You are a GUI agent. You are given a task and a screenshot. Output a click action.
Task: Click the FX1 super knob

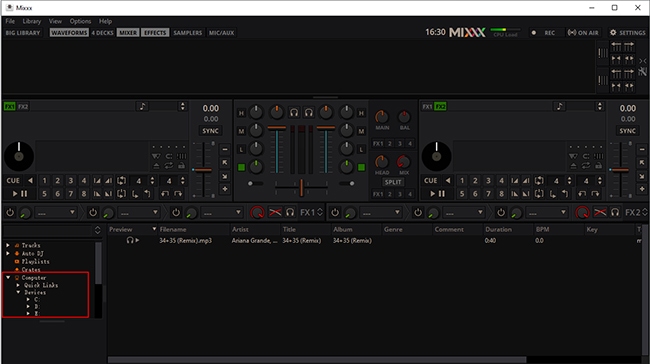point(257,213)
